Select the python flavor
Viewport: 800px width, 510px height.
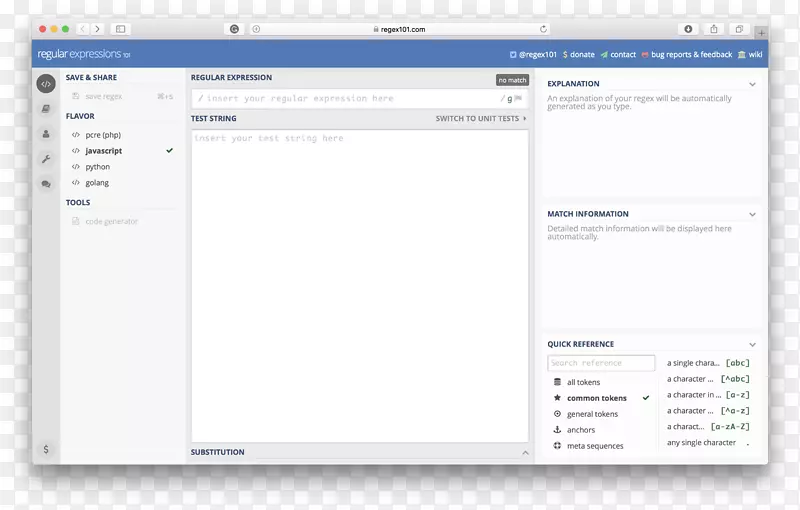point(97,167)
